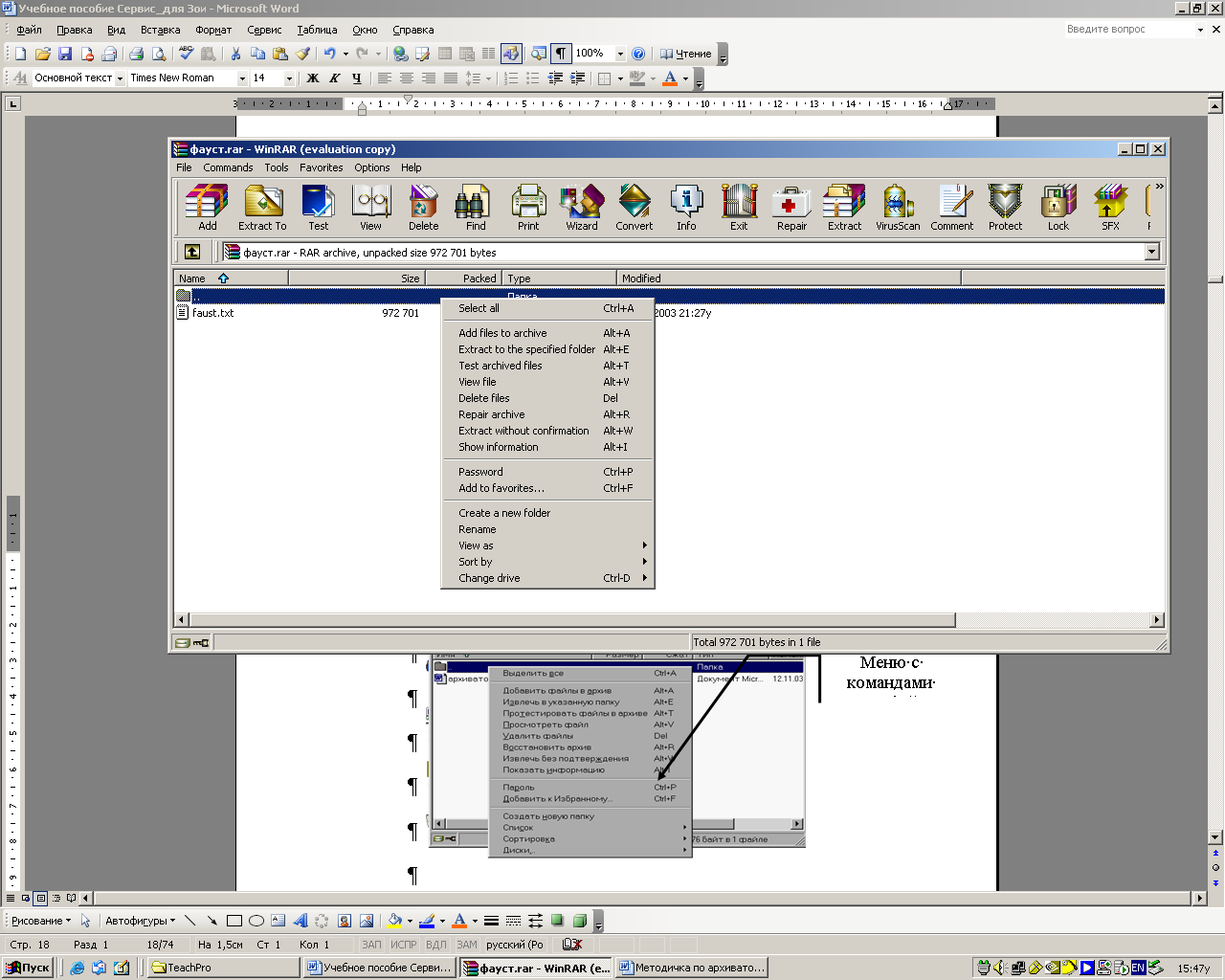Open the Рисование drawing menu dropdown

[x=40, y=921]
